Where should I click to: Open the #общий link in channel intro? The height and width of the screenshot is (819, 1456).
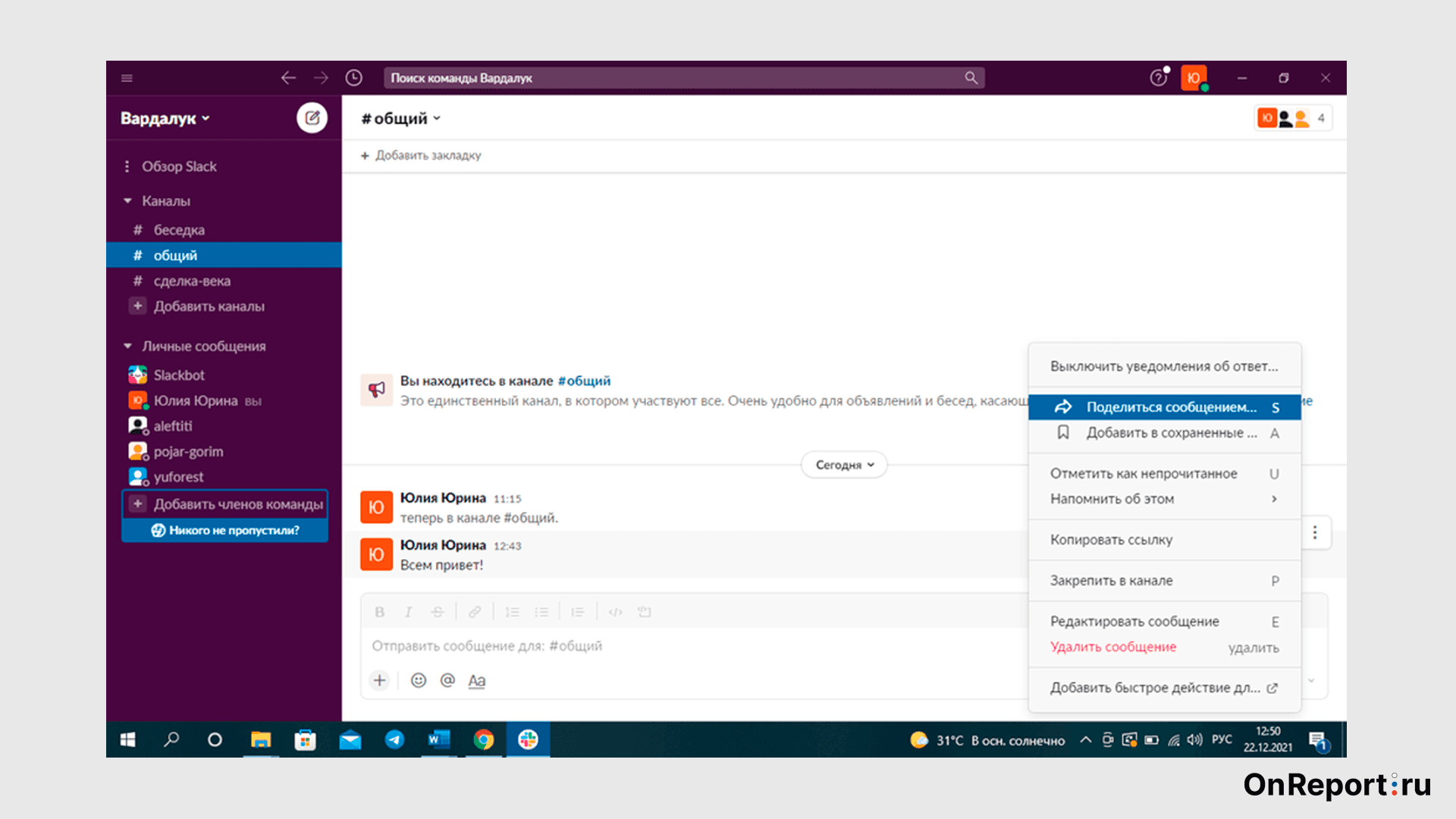(584, 381)
